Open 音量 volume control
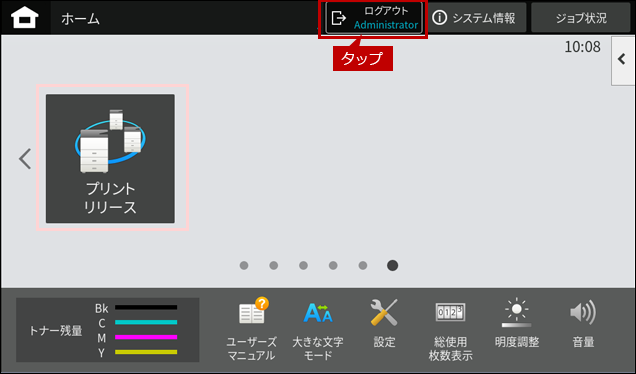Viewport: 636px width, 374px height. [583, 324]
